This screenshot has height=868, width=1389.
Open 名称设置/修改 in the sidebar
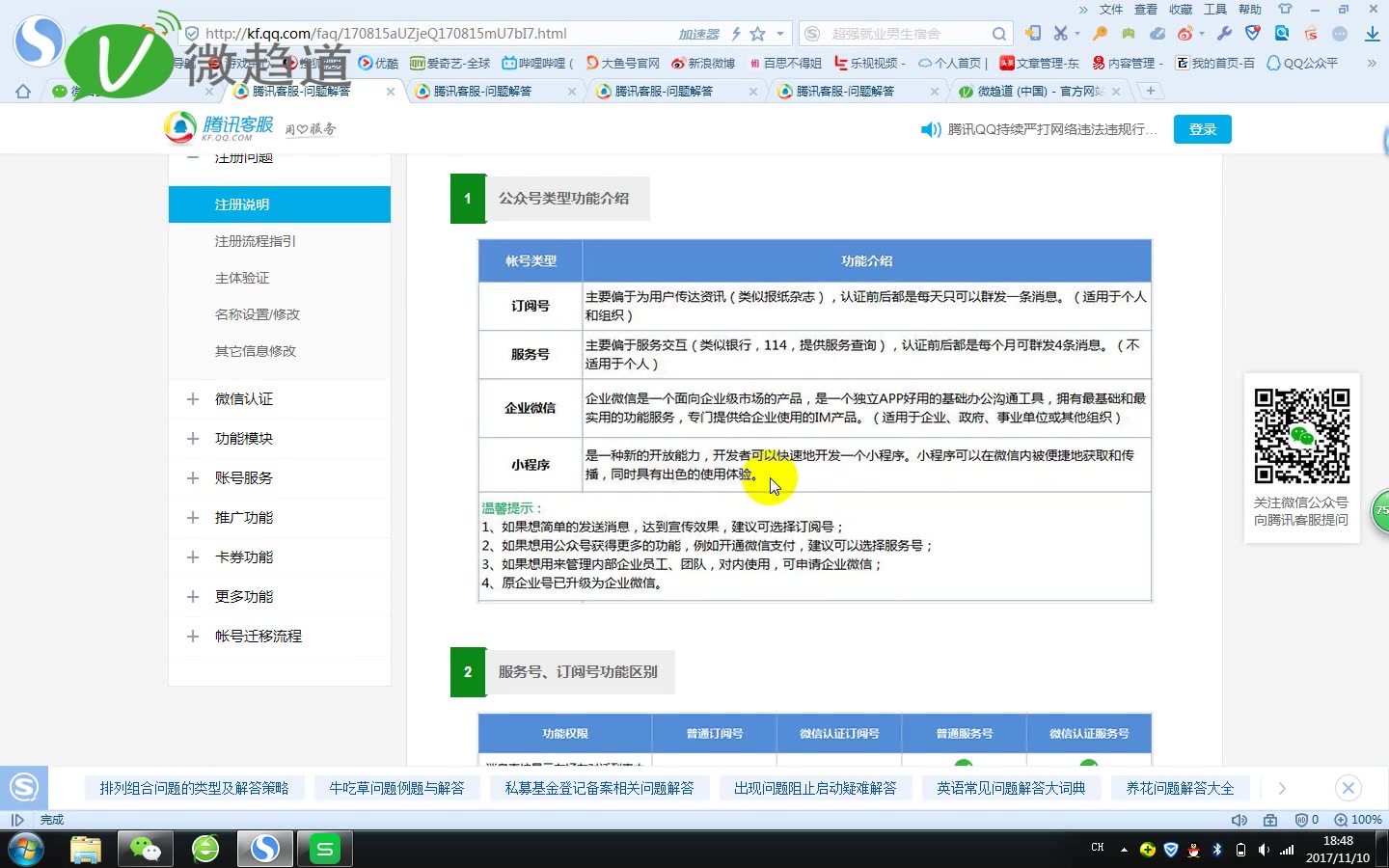tap(258, 314)
